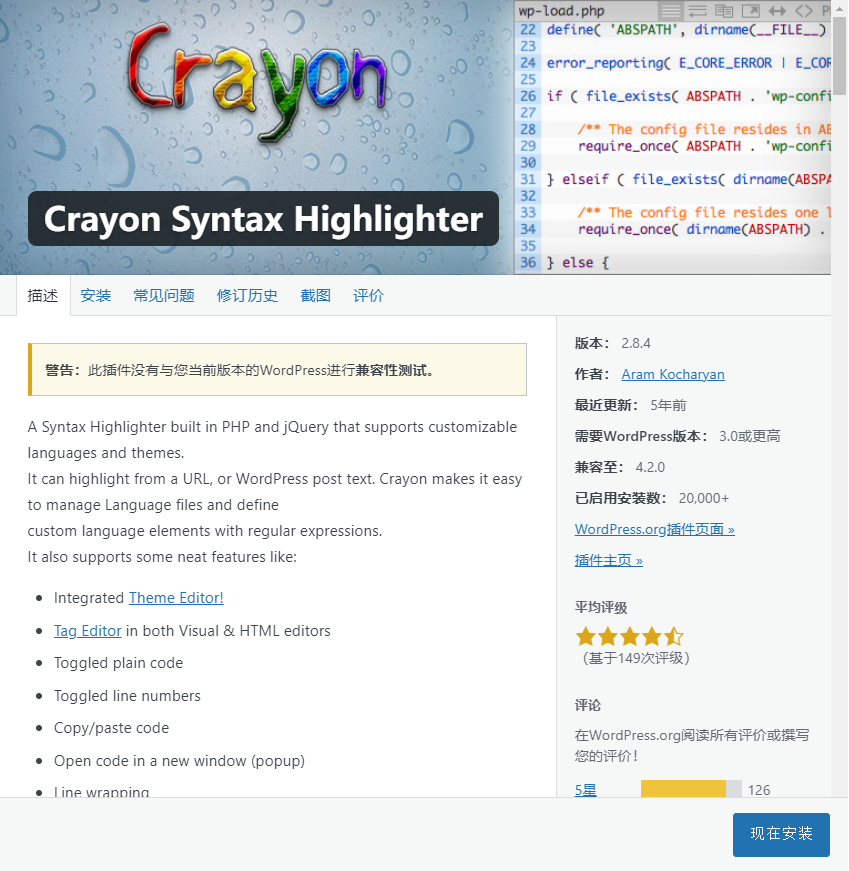Viewport: 849px width, 871px height.
Task: Go to the 评价 tab
Action: pos(368,296)
